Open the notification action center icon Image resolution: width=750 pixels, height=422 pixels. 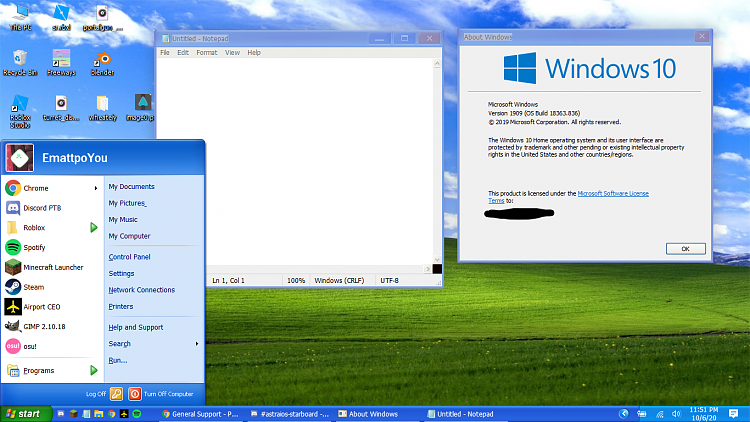tap(733, 413)
